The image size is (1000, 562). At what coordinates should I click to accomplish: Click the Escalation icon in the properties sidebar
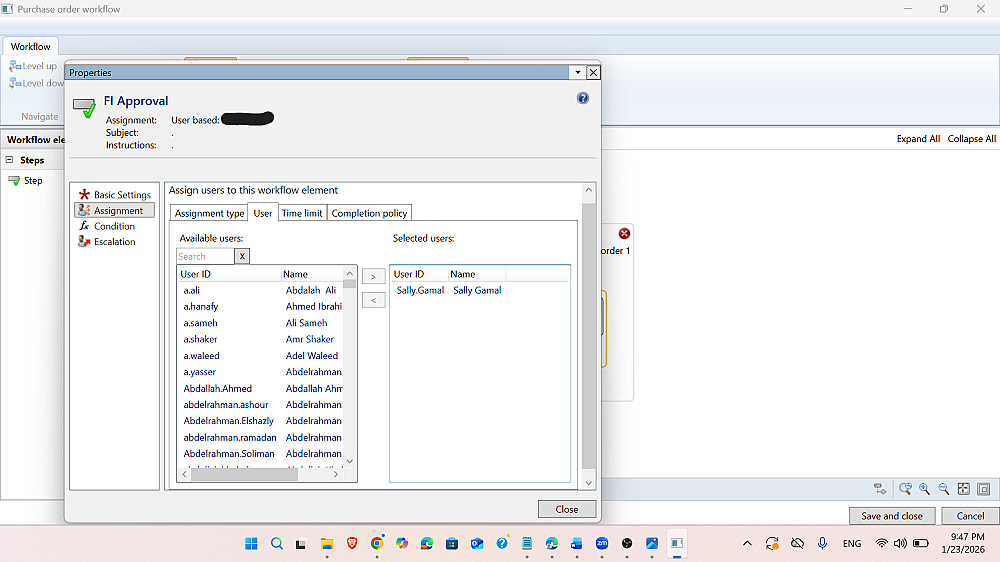84,241
